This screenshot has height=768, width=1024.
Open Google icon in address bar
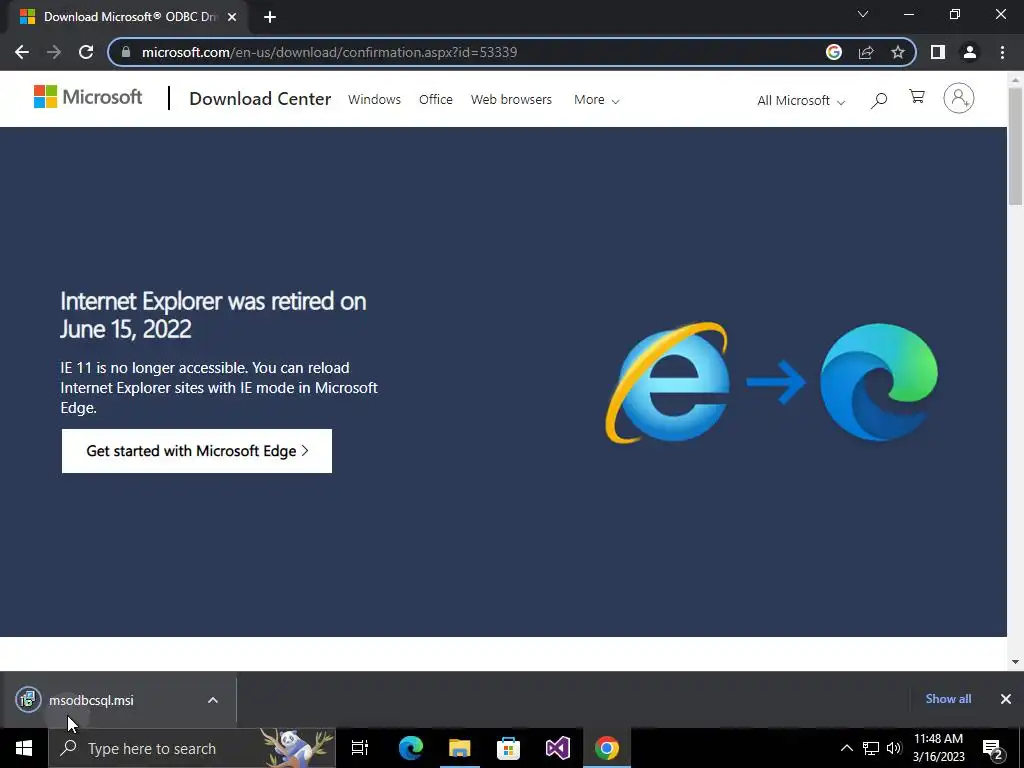coord(834,52)
